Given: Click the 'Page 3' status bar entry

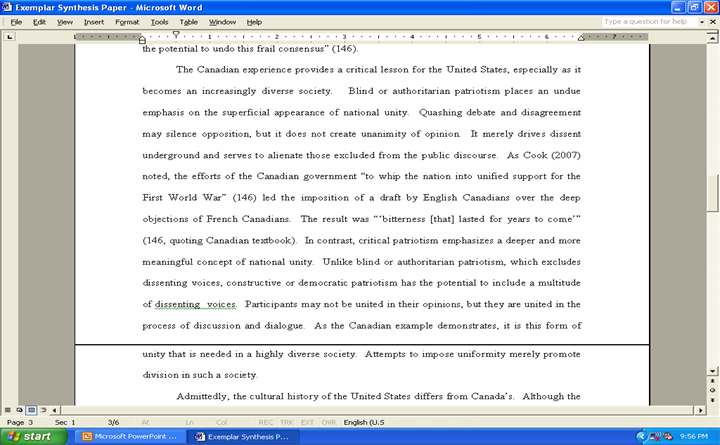Looking at the screenshot, I should (20, 422).
